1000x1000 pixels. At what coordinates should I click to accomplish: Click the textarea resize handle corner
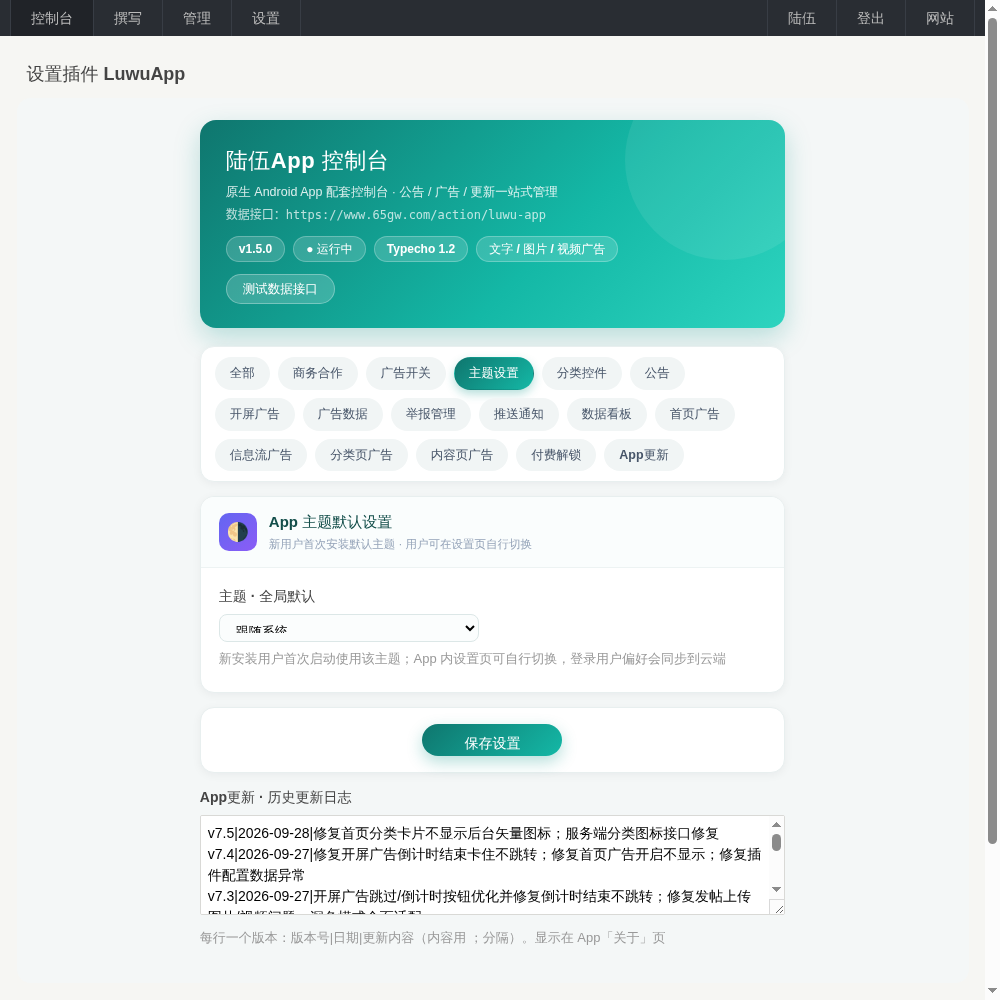coord(777,908)
